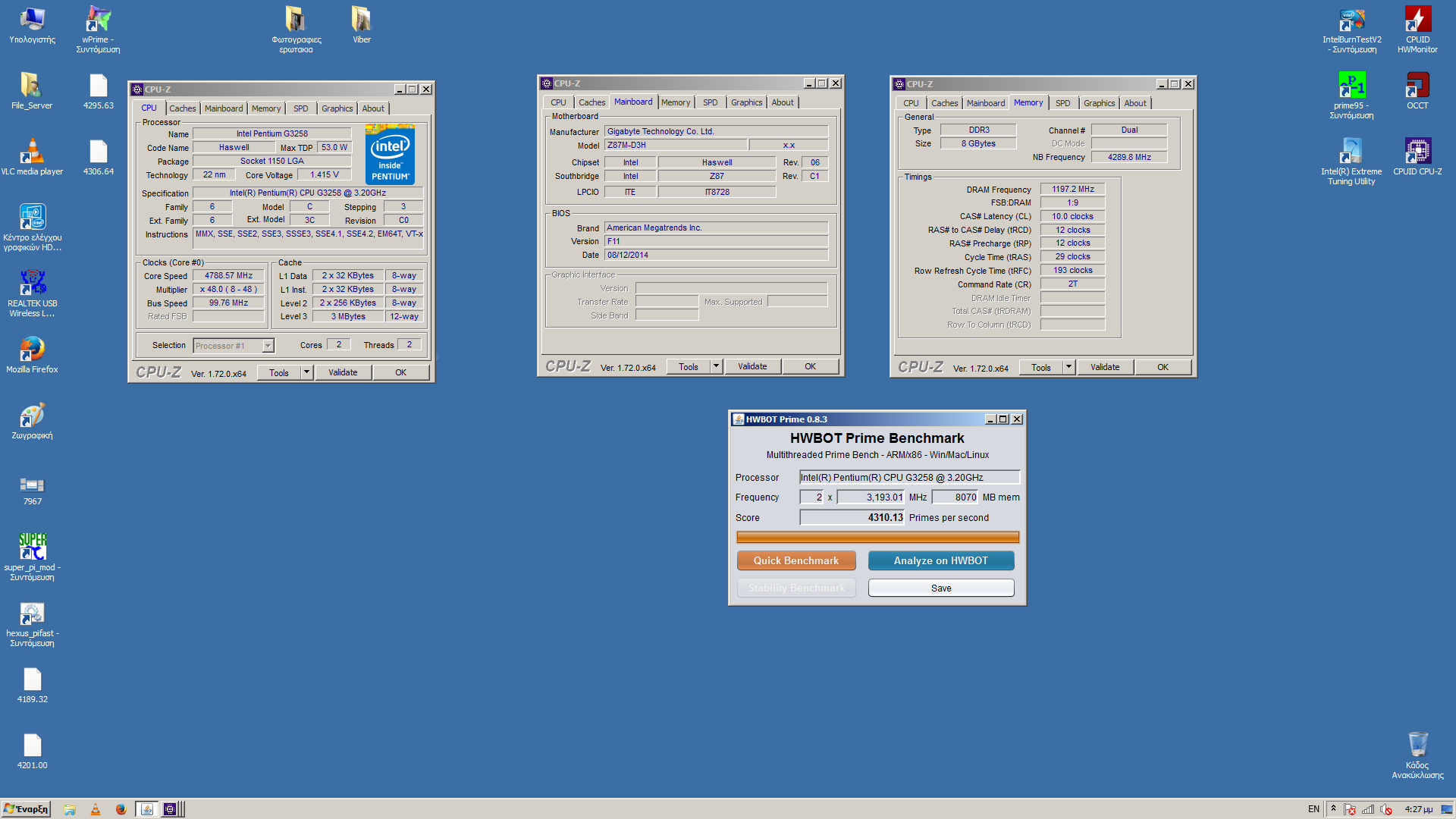
Task: Expand hidden system tray icons arrow
Action: [1333, 808]
